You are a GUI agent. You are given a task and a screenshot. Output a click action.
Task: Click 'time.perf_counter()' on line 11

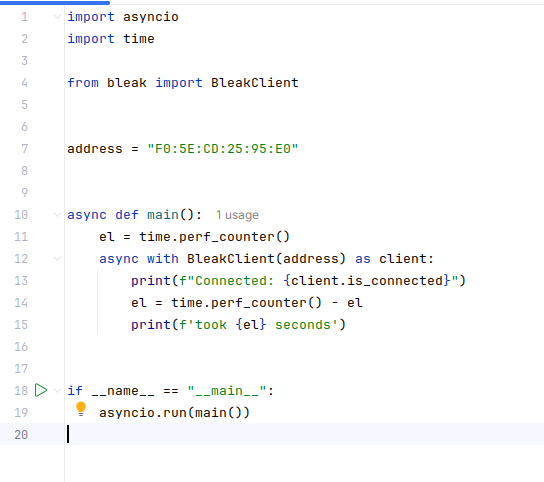point(214,237)
